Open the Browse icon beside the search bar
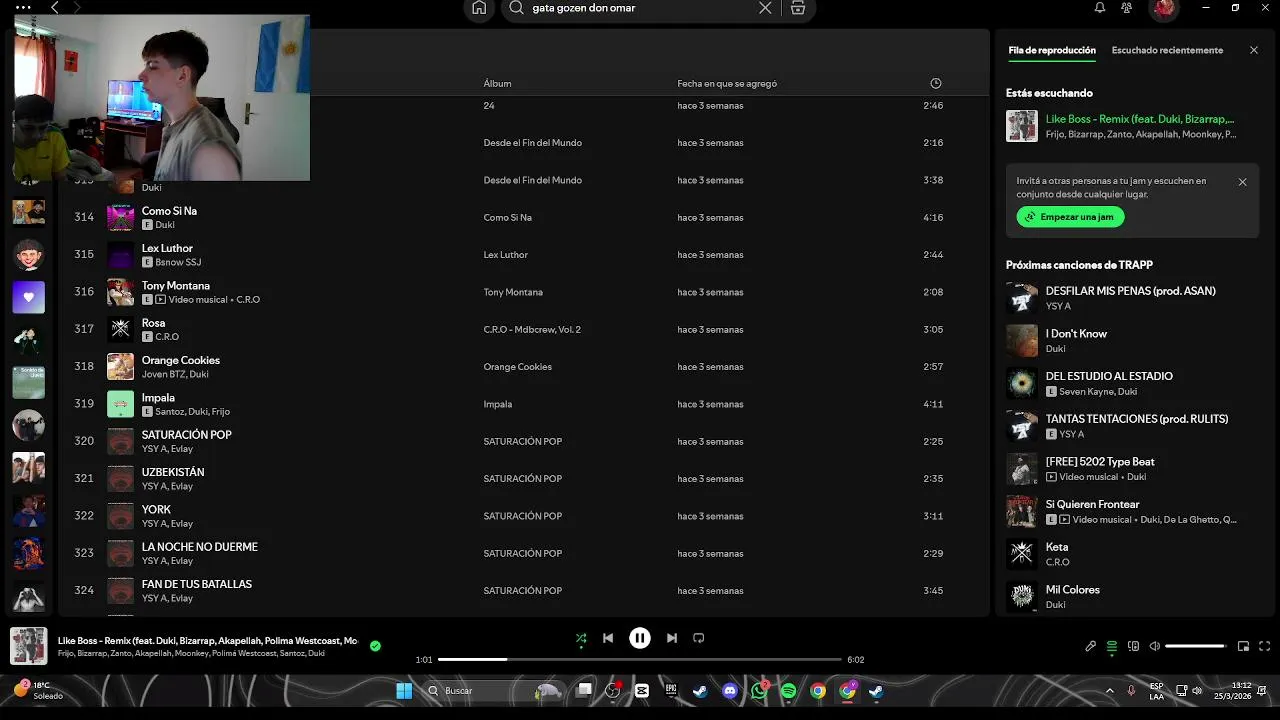Viewport: 1280px width, 720px height. 798,8
